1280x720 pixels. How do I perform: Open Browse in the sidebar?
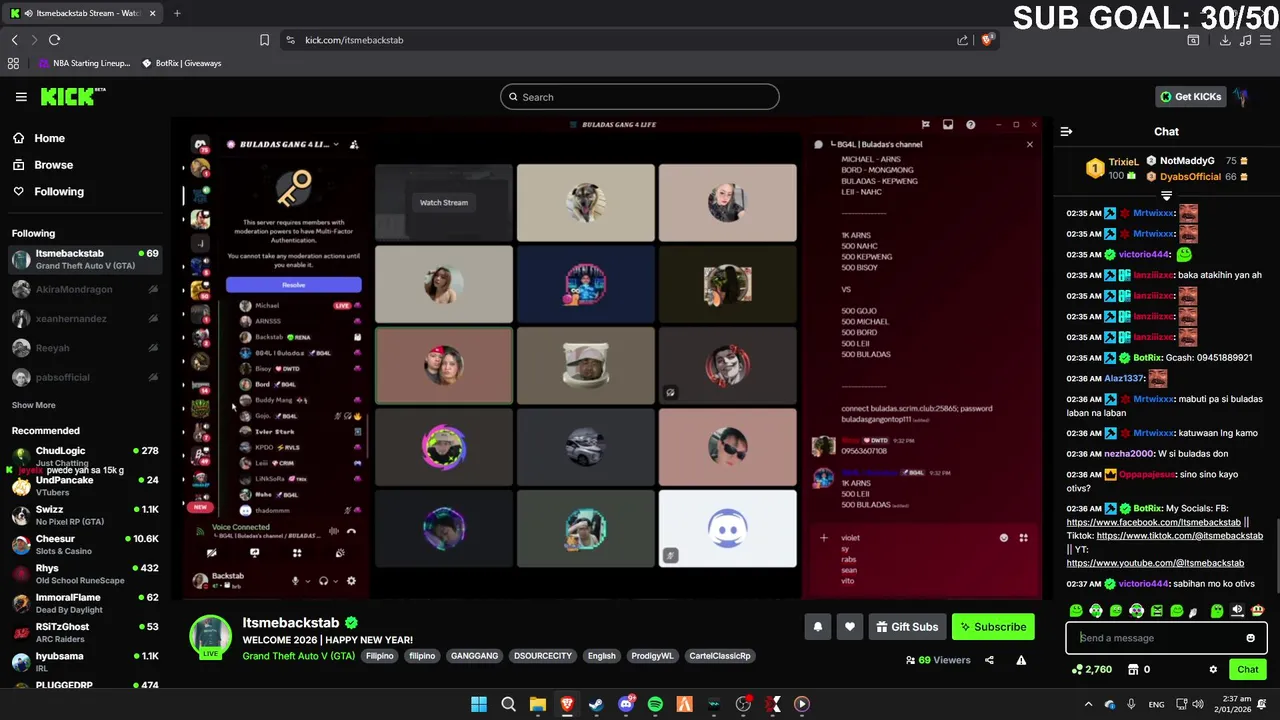(x=53, y=165)
